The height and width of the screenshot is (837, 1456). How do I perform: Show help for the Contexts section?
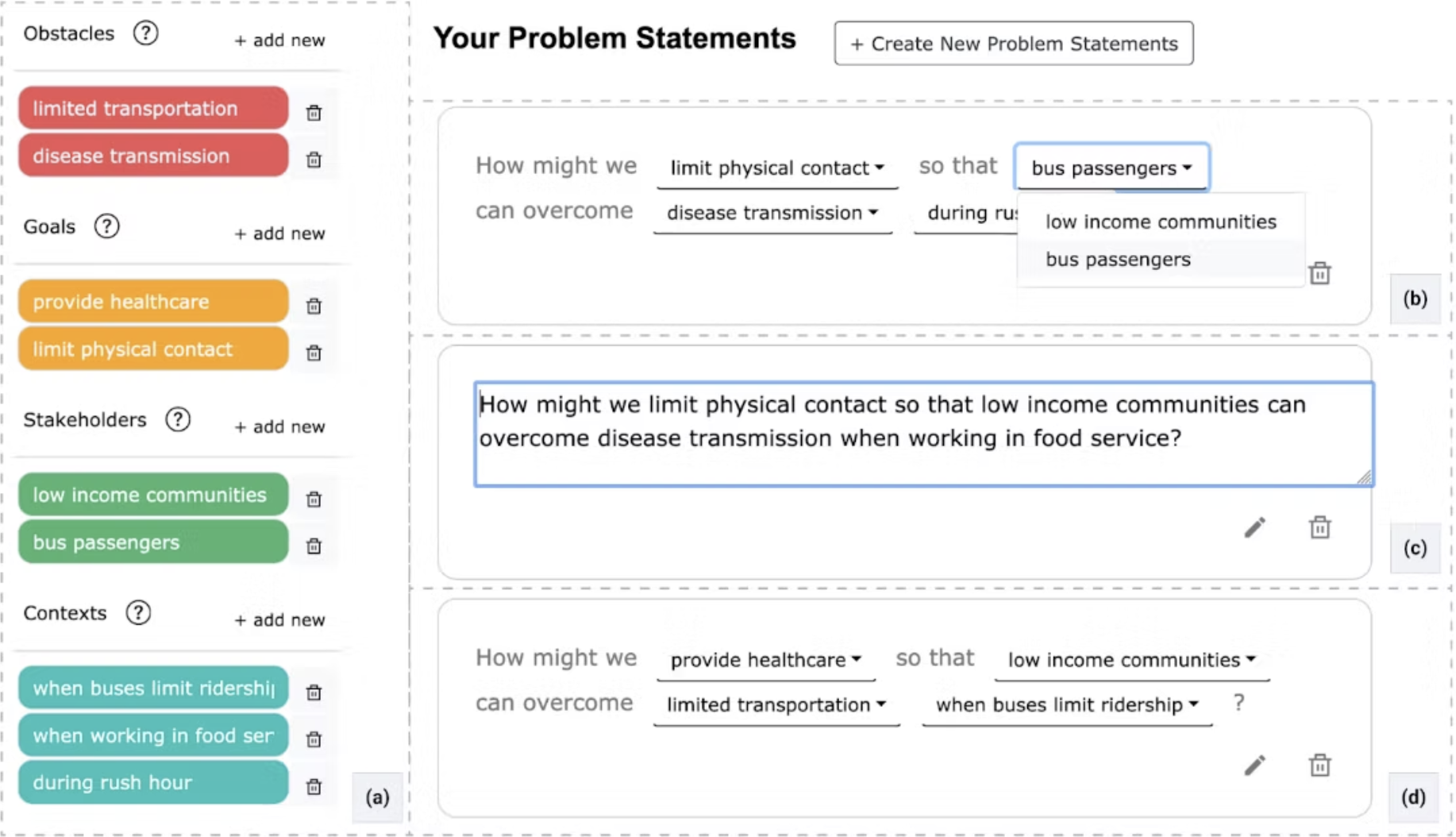point(138,613)
